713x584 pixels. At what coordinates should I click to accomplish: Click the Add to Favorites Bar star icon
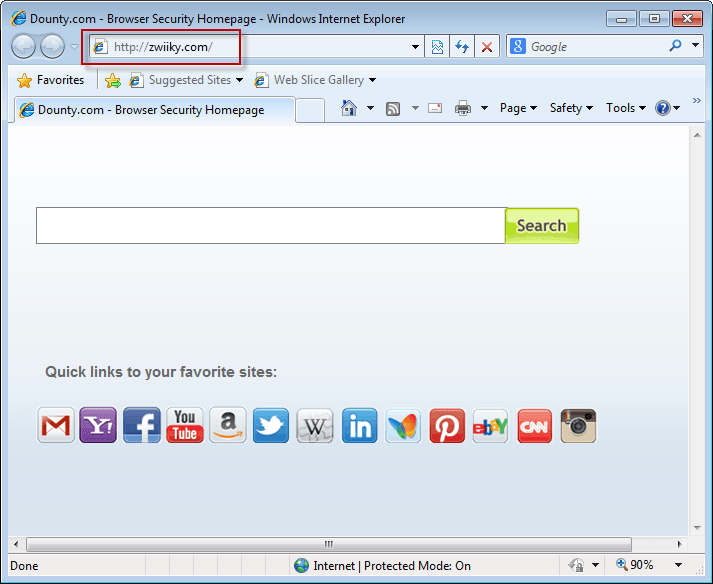(113, 81)
